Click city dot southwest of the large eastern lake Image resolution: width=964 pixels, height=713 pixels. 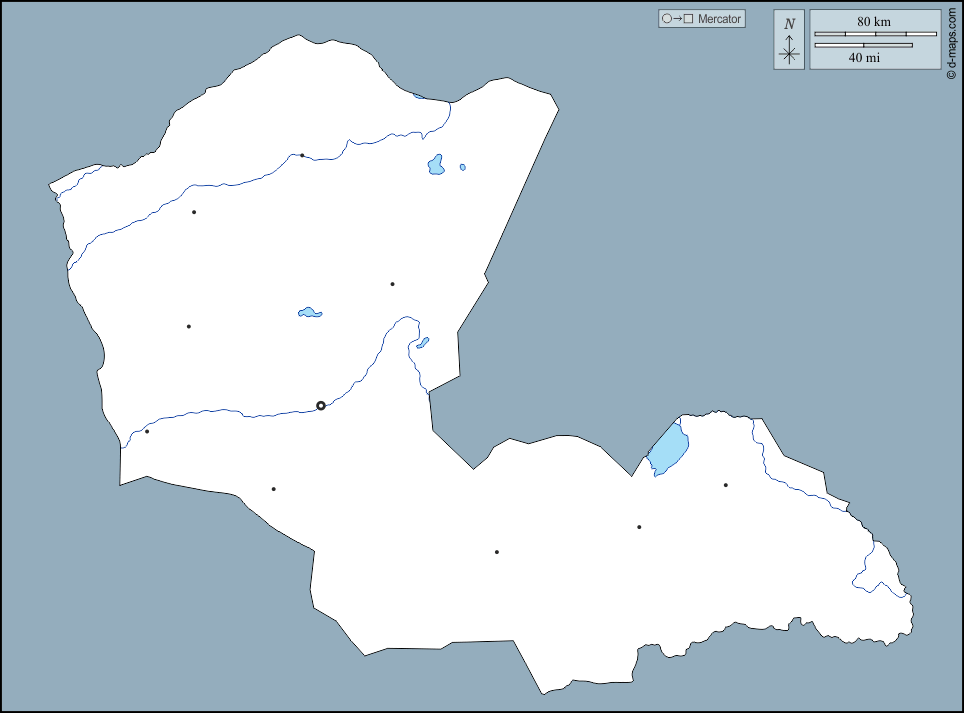click(x=639, y=527)
